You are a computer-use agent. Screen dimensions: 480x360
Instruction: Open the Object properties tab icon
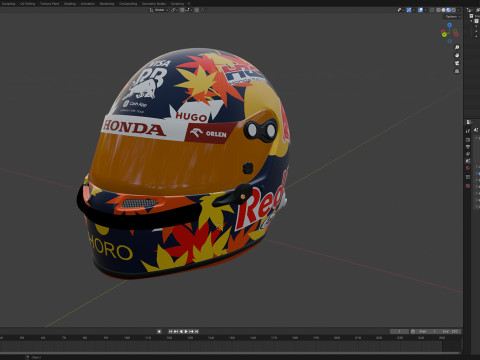(468, 177)
